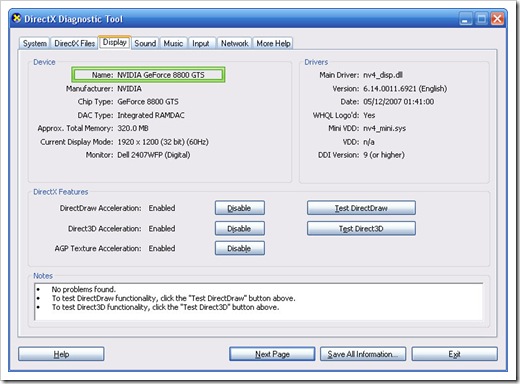This screenshot has width=520, height=384.
Task: Minimize the DirectX Diagnostic Tool window
Action: pos(466,19)
